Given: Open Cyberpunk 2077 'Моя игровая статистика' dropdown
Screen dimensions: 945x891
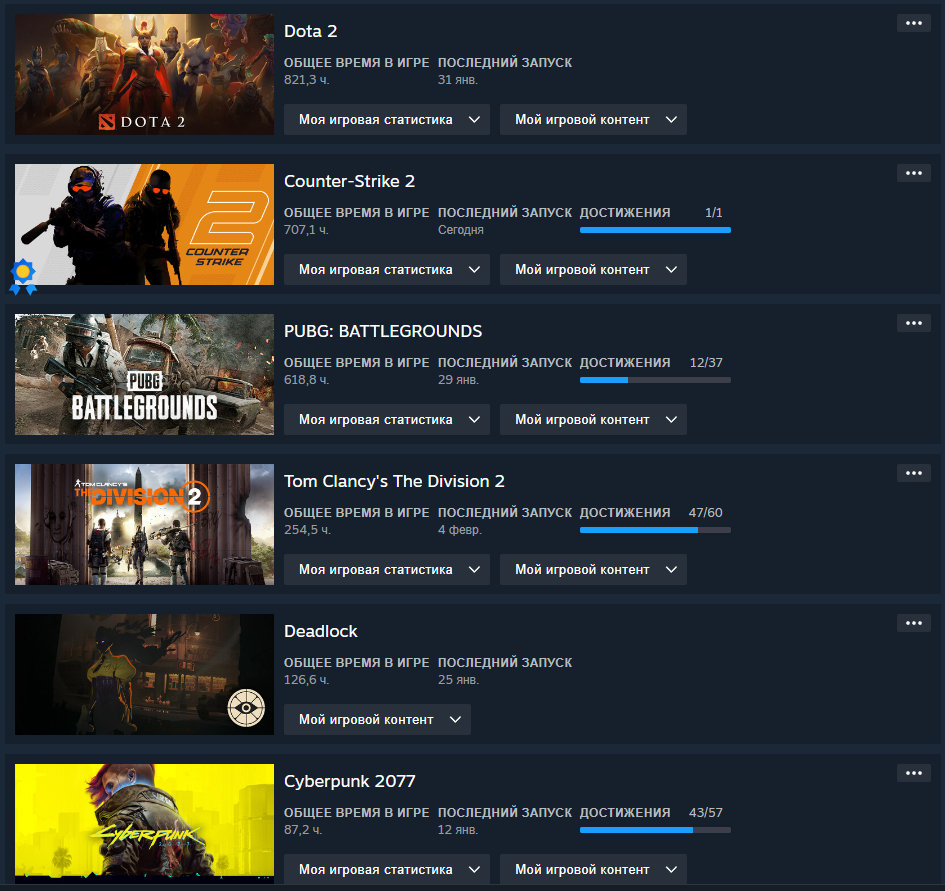Looking at the screenshot, I should pyautogui.click(x=387, y=869).
